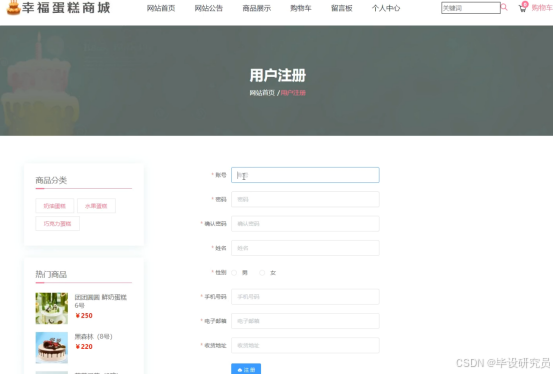Click the magnifier search icon
The image size is (554, 374).
504,7
